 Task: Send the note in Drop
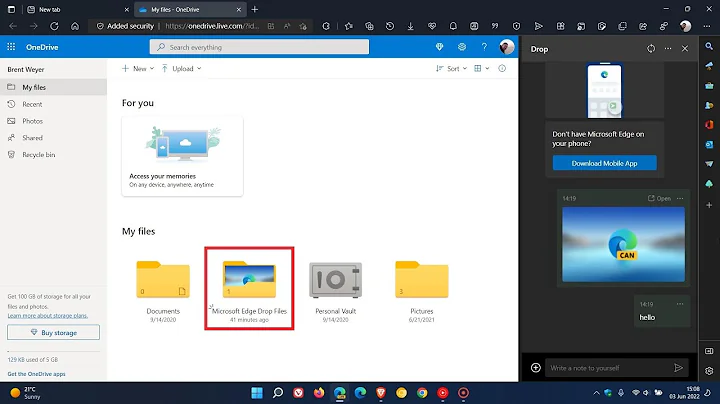pos(678,368)
